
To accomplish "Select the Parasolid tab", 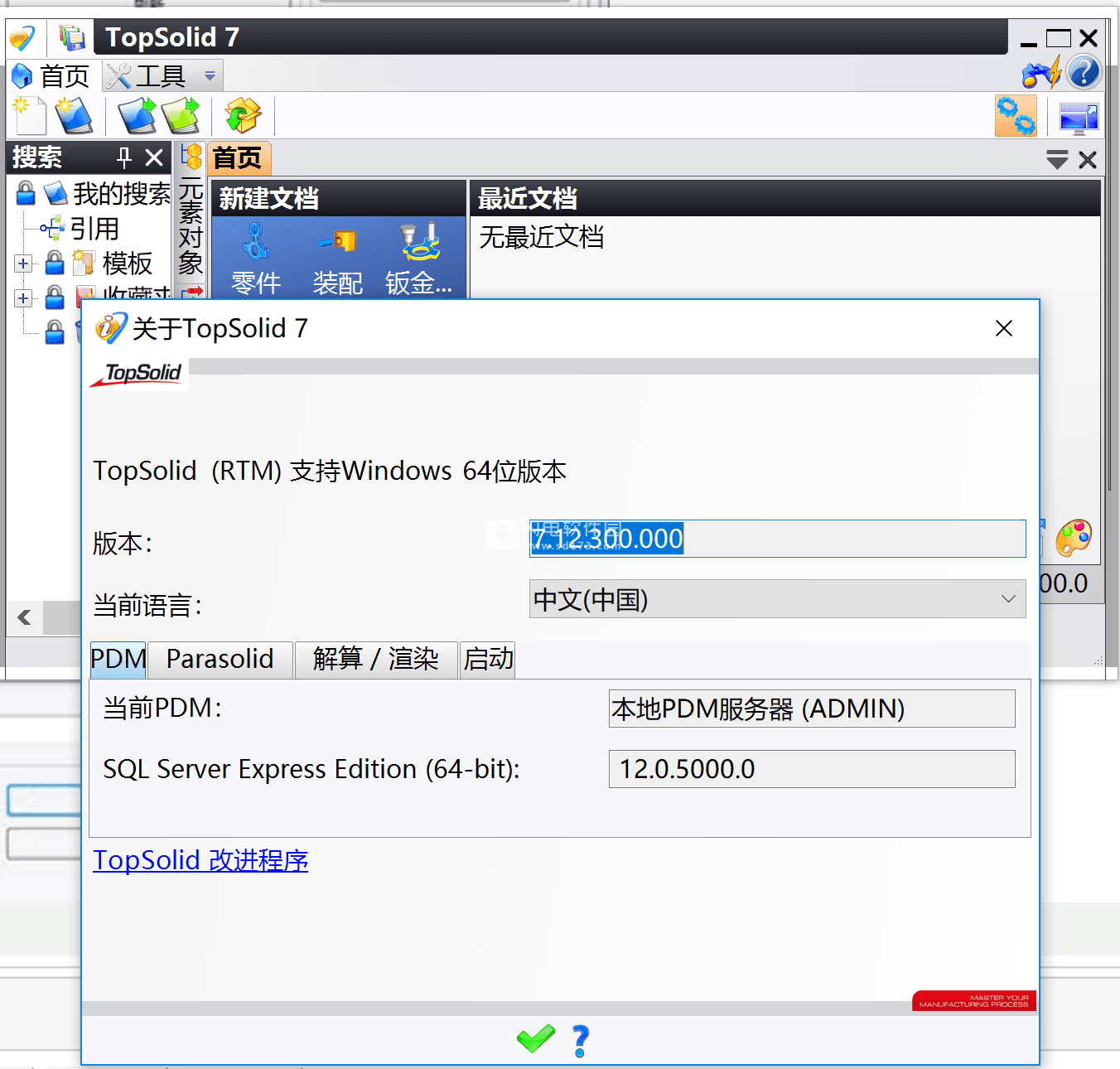I will (x=220, y=660).
